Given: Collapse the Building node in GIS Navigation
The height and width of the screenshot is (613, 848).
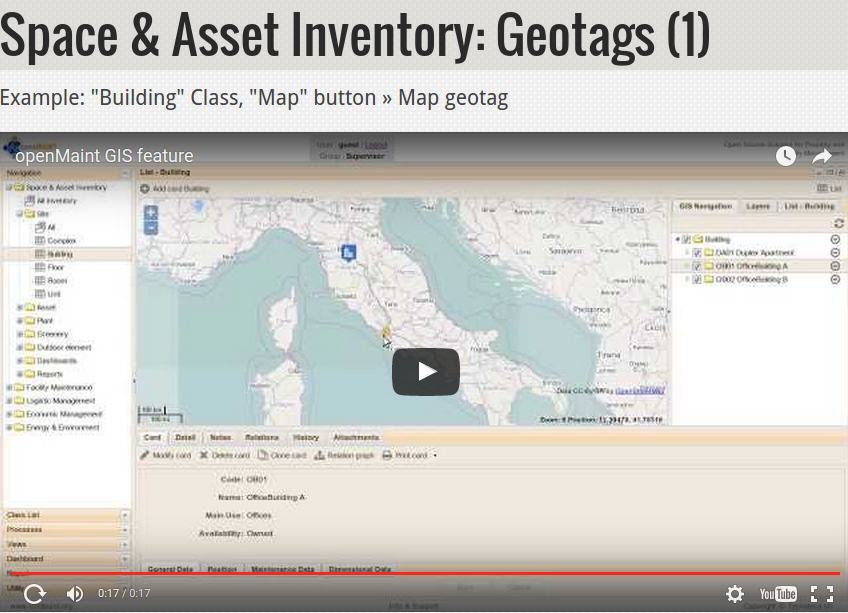Looking at the screenshot, I should point(678,239).
